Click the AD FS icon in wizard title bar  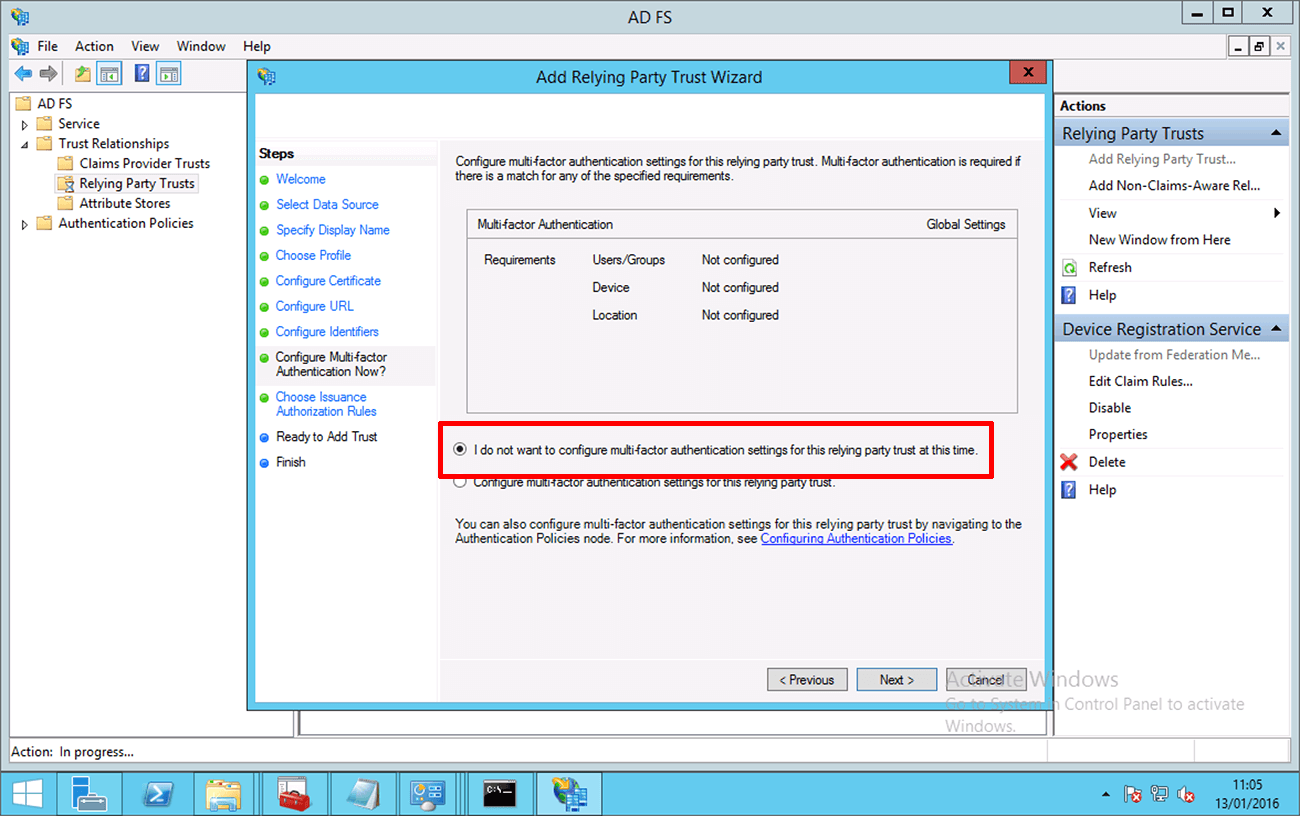click(267, 76)
